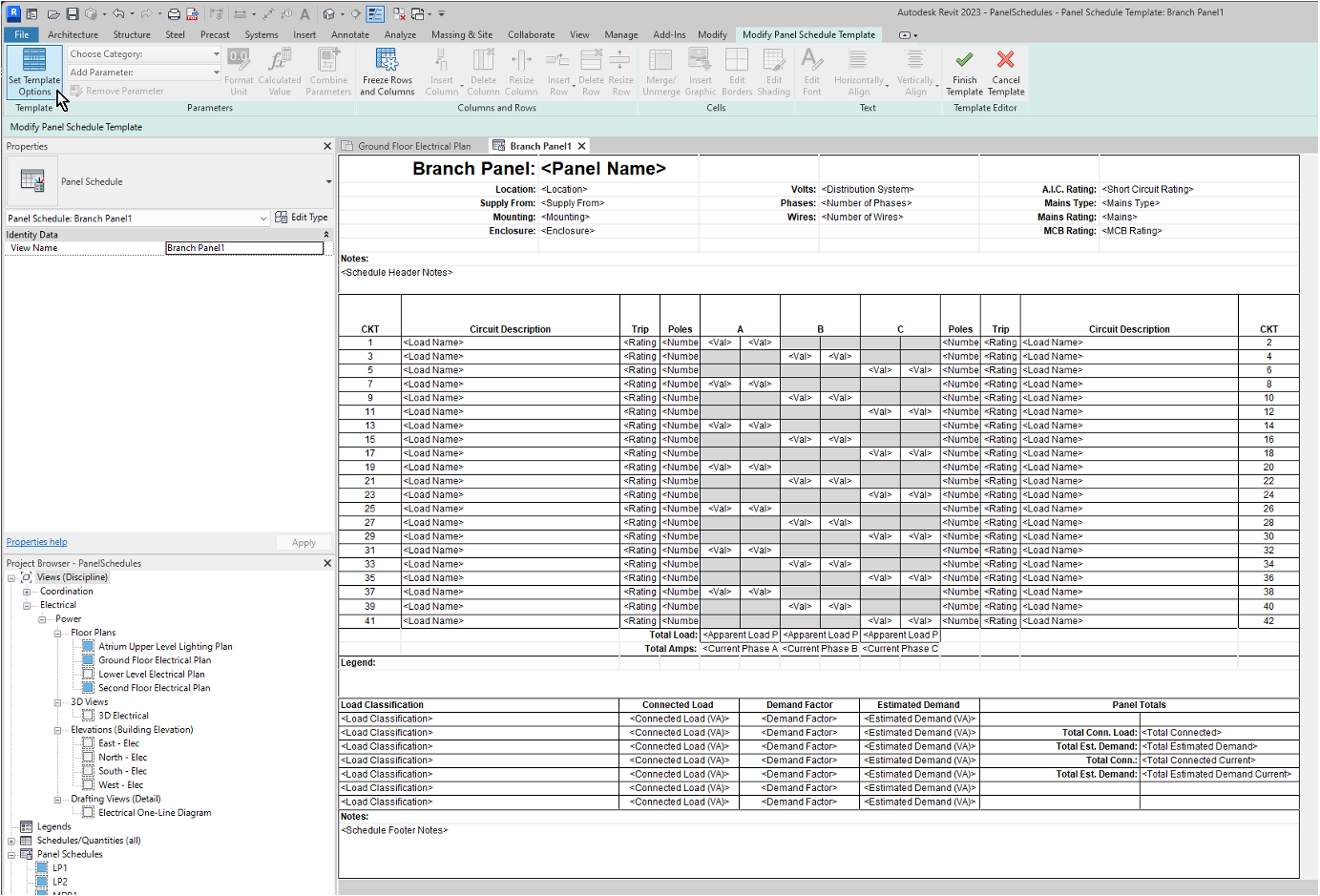The width and height of the screenshot is (1320, 896).
Task: Click Freeze Rows and Columns icon
Action: coord(387,61)
